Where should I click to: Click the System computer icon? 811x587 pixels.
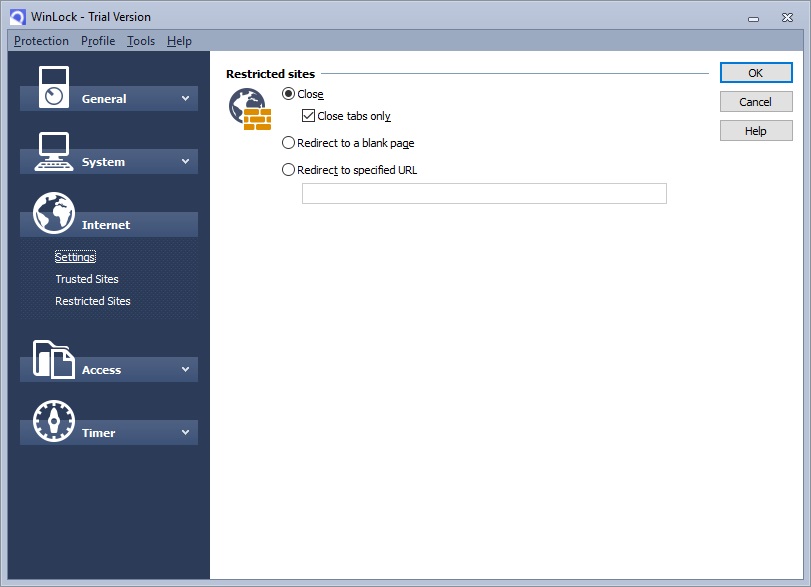coord(54,151)
